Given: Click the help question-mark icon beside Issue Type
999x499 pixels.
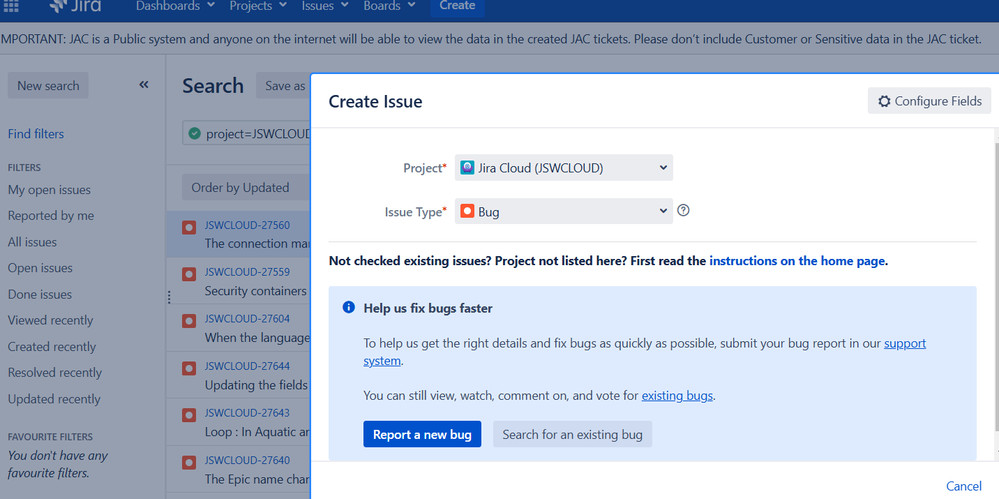Looking at the screenshot, I should point(683,210).
